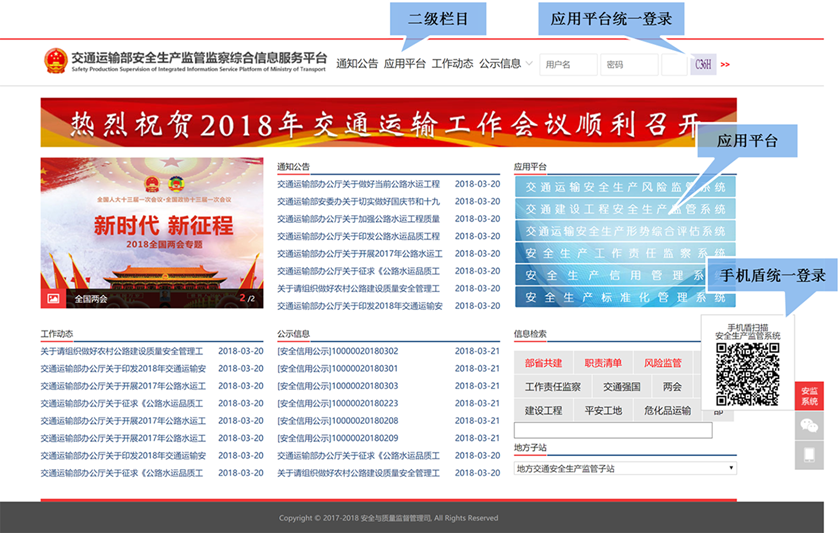This screenshot has height=533, width=840.
Task: Open the WeChat icon in right sidebar
Action: click(809, 426)
